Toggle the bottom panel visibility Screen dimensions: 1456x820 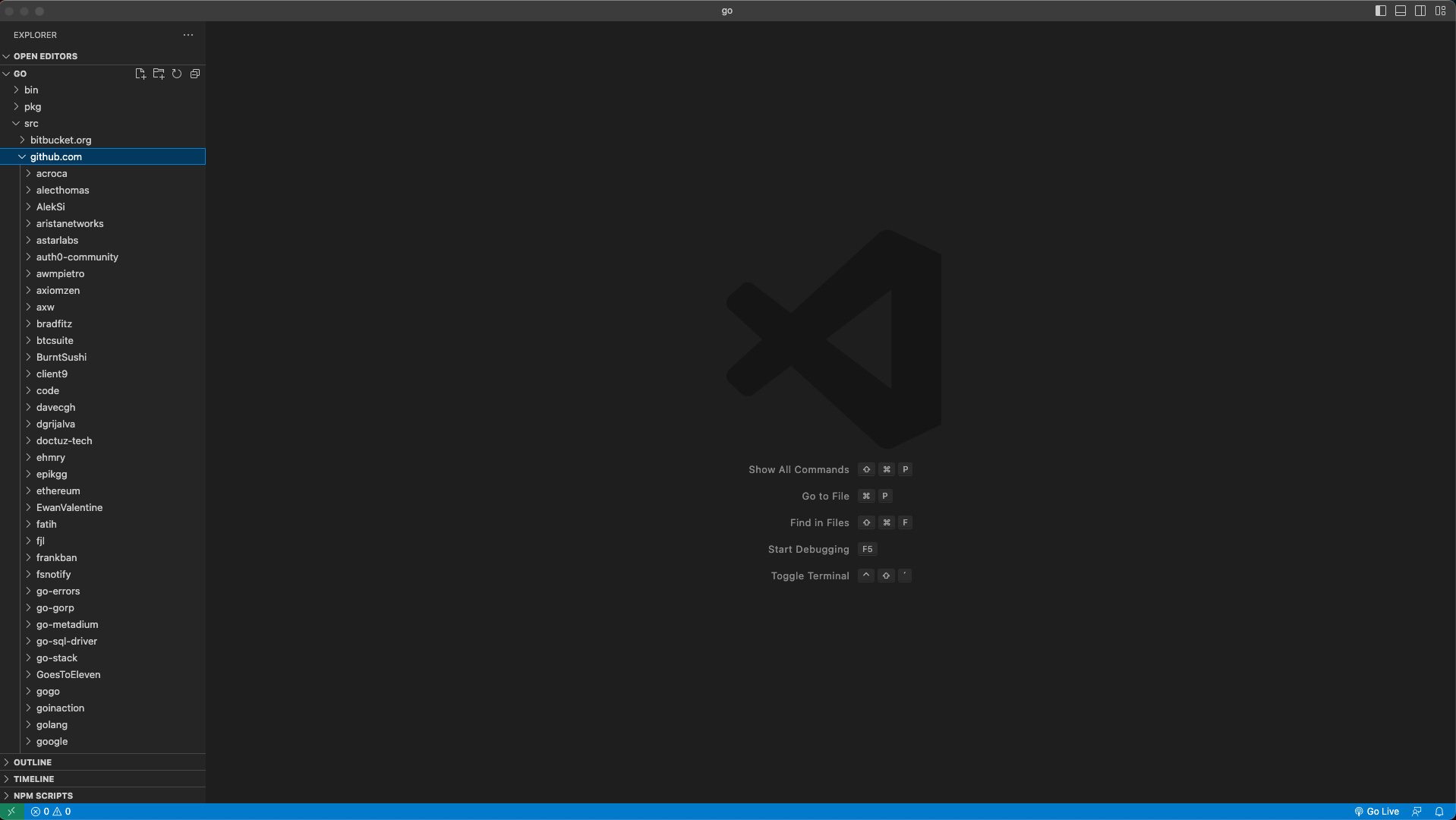click(1401, 11)
